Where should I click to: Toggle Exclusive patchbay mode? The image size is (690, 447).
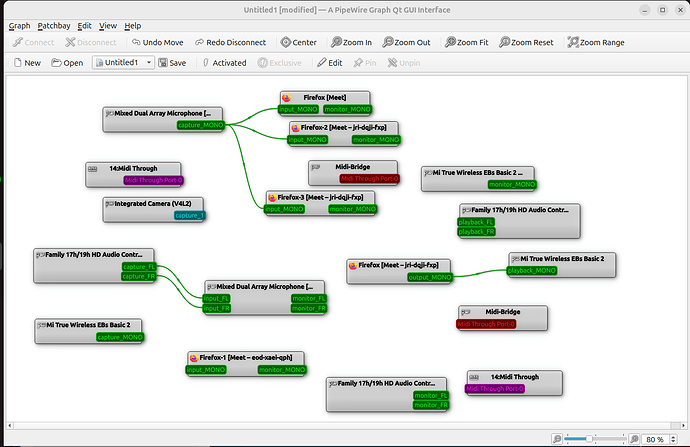click(x=280, y=63)
